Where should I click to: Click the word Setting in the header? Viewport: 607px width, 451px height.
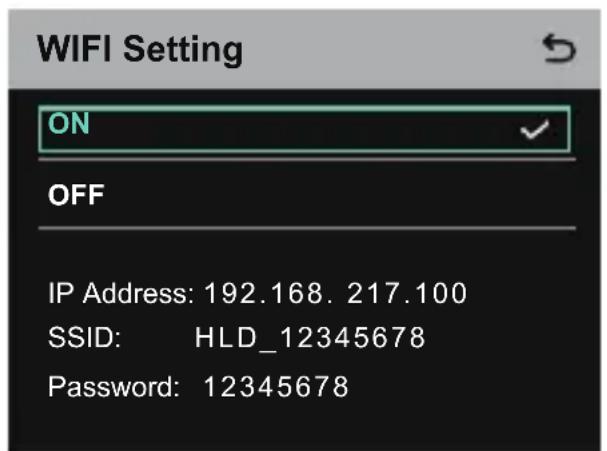click(183, 50)
